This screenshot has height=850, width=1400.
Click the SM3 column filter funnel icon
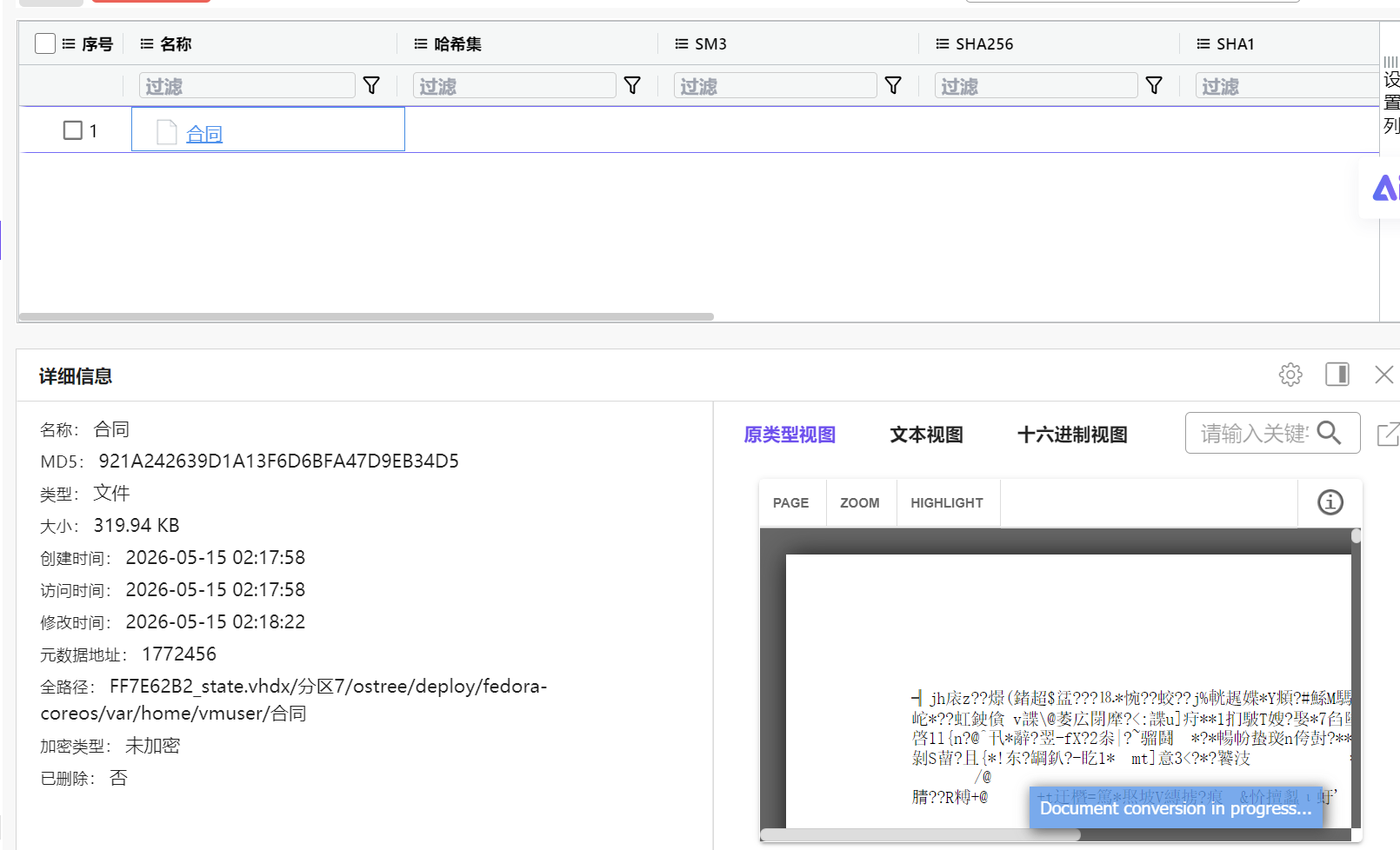pos(893,85)
